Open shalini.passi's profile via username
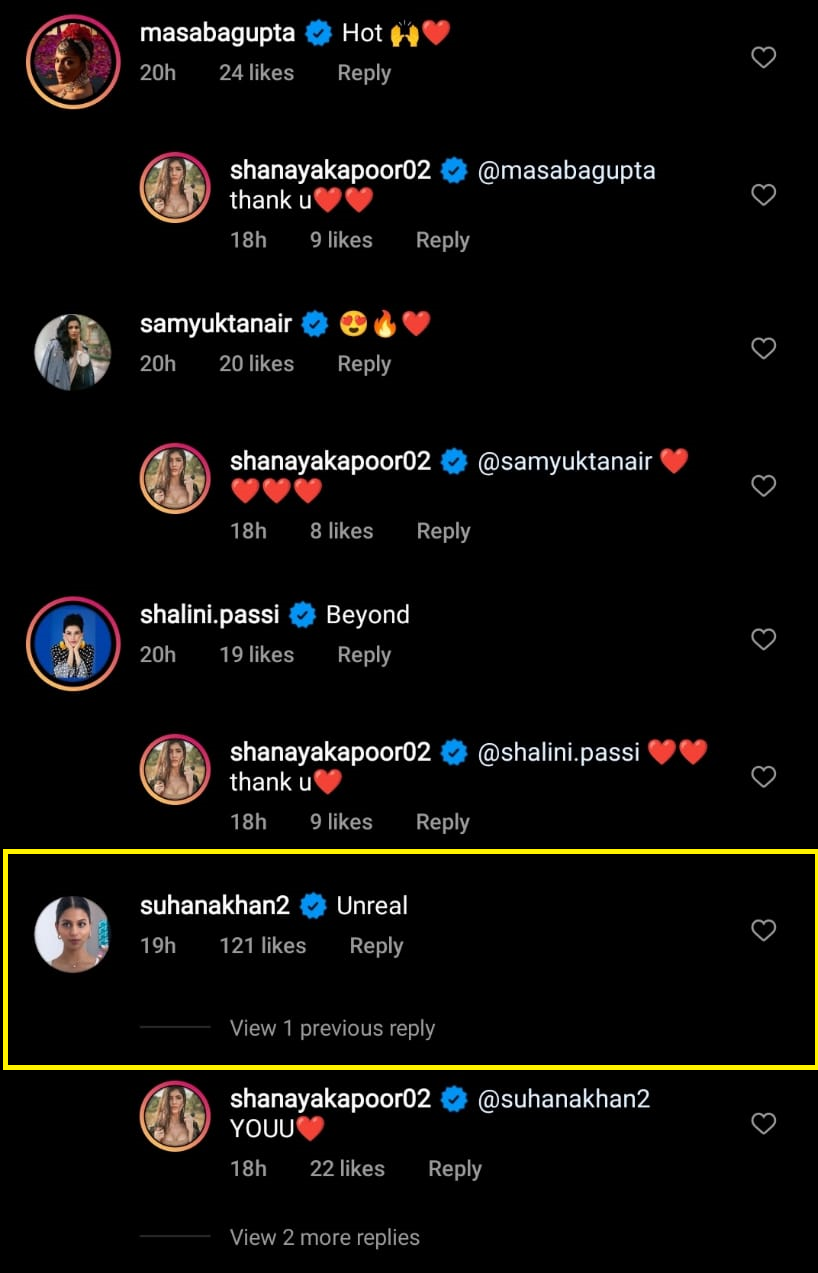 coord(209,614)
